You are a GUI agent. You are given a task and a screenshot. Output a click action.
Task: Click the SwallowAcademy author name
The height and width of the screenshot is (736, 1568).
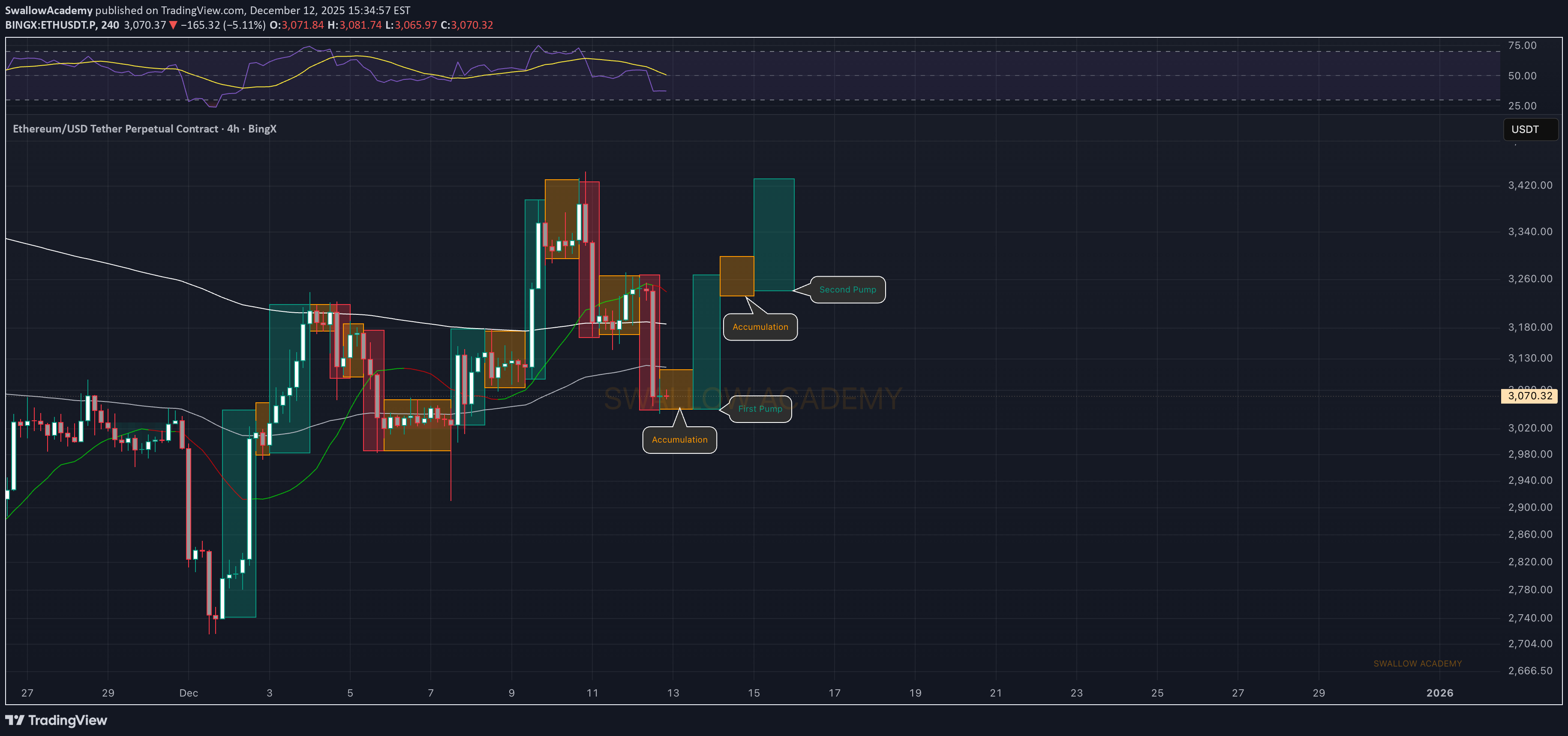point(49,10)
